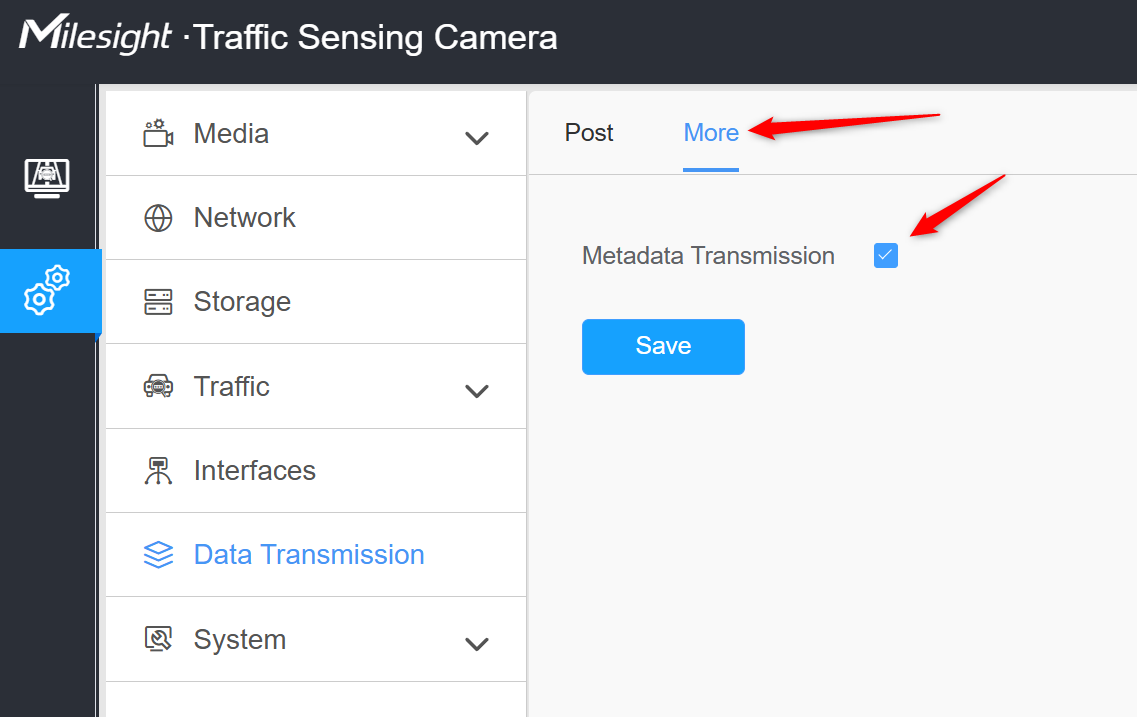Screen dimensions: 1137x717
Task: Expand the System menu chevron
Action: [476, 644]
